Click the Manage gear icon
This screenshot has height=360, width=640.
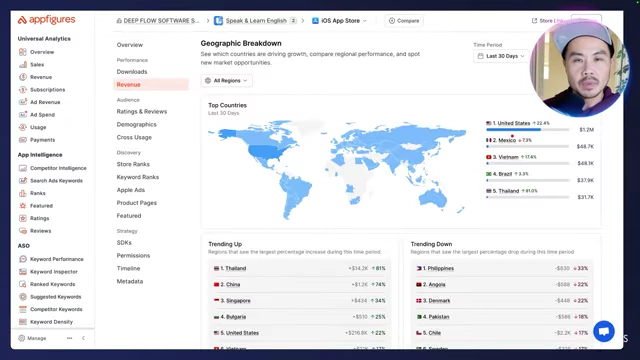22,338
